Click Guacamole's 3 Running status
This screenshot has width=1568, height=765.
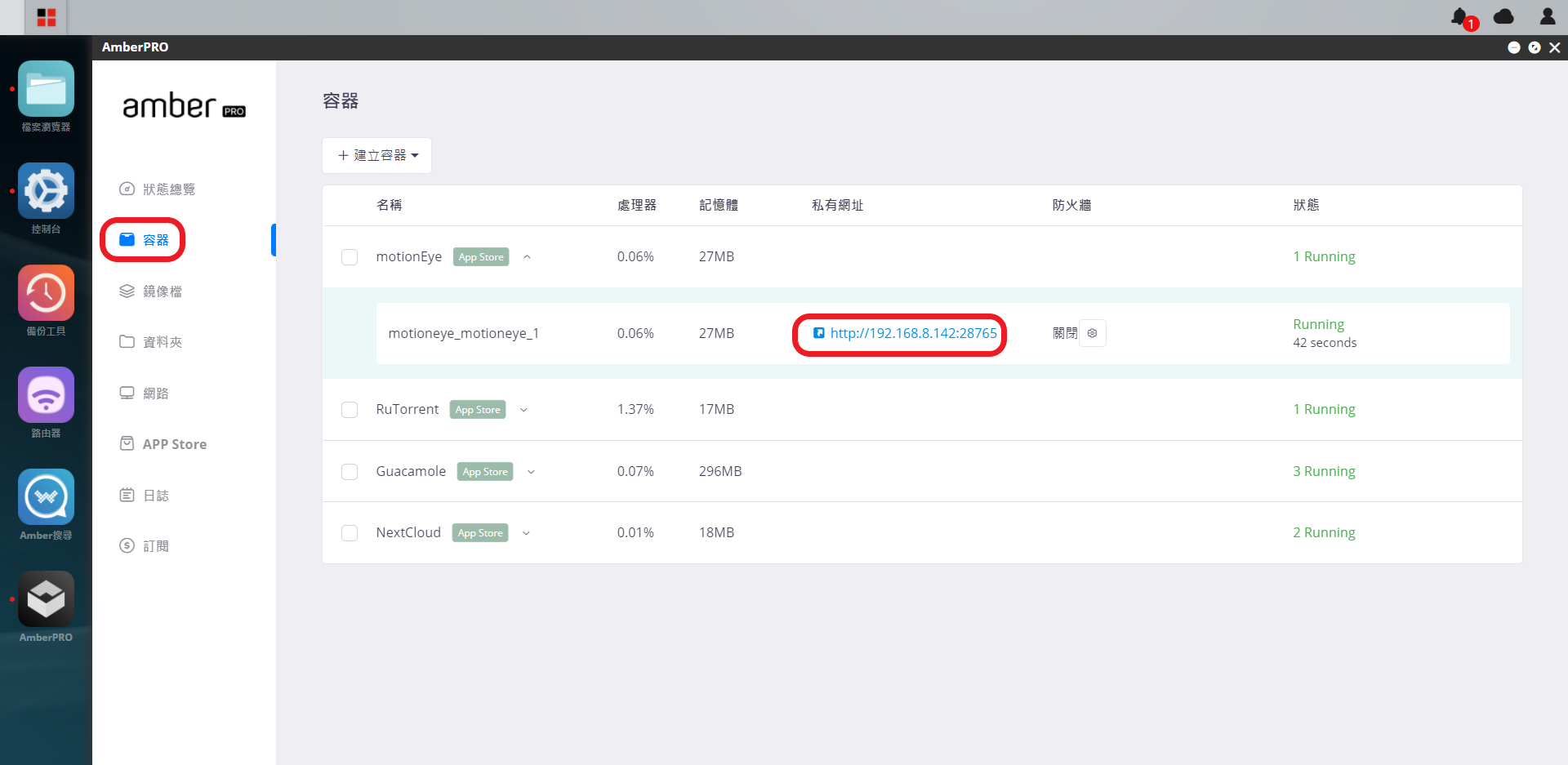pos(1324,471)
